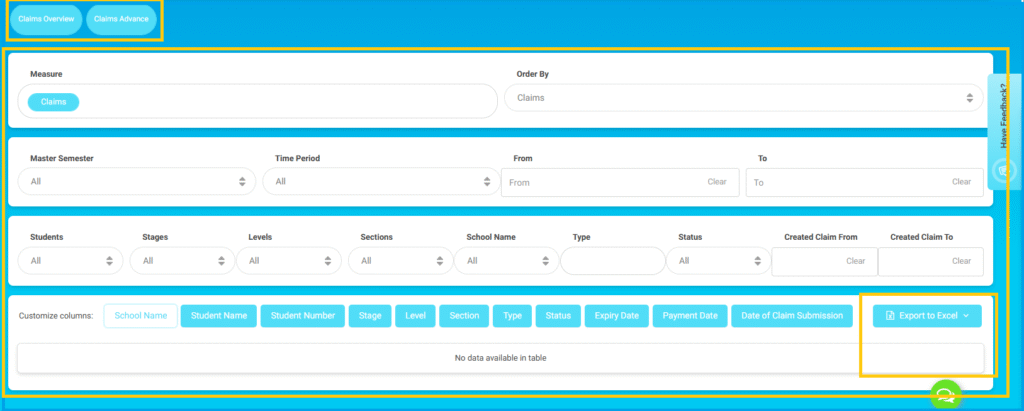Open the Time Period dropdown
Image resolution: width=1024 pixels, height=411 pixels.
click(x=380, y=182)
